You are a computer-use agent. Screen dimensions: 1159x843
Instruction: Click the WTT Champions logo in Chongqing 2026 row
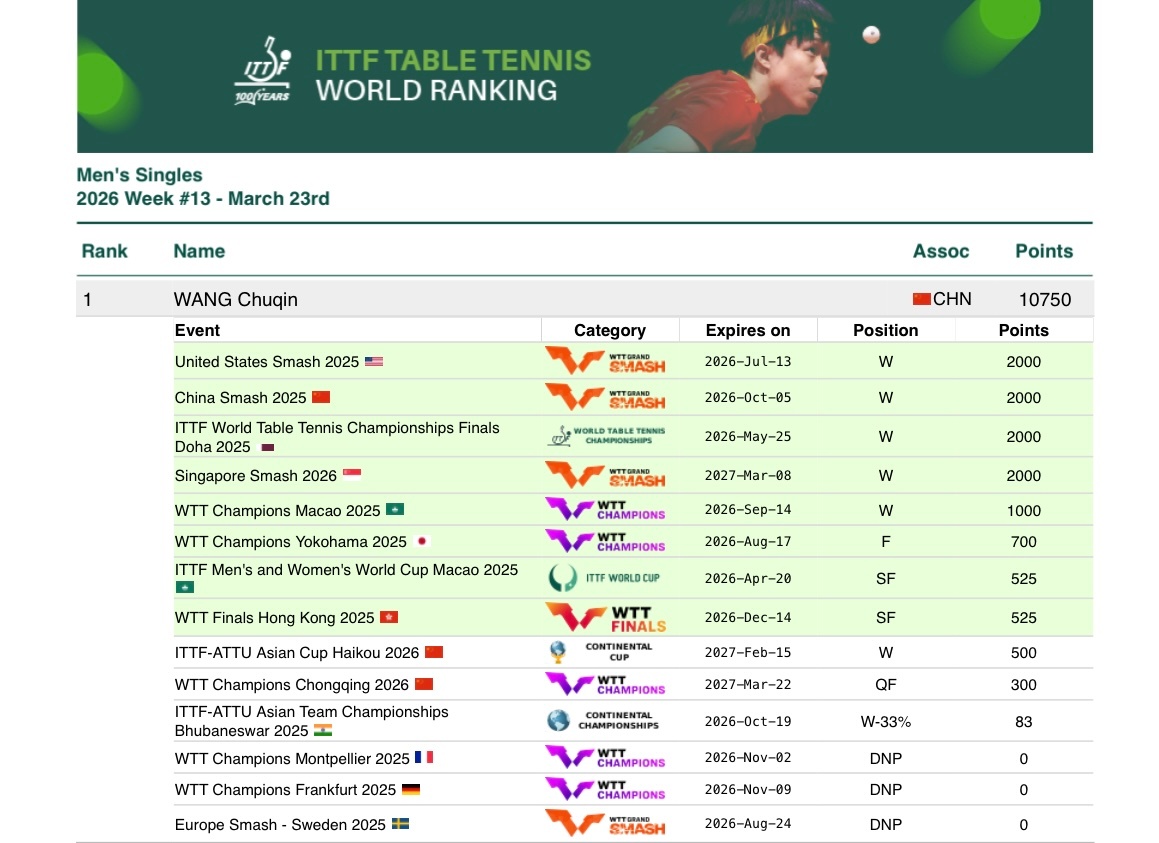coord(605,684)
